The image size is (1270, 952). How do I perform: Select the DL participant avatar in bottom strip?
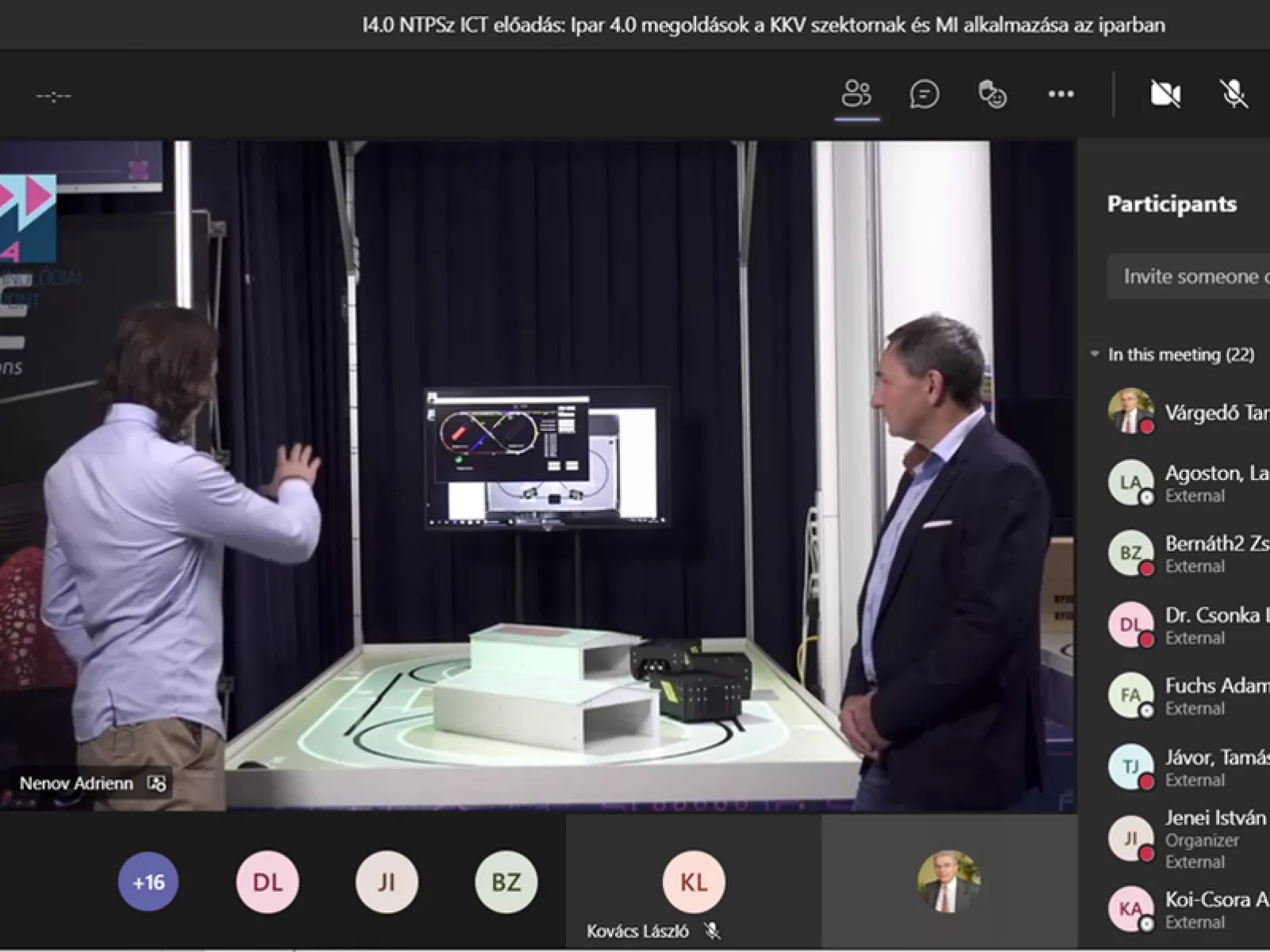click(267, 881)
